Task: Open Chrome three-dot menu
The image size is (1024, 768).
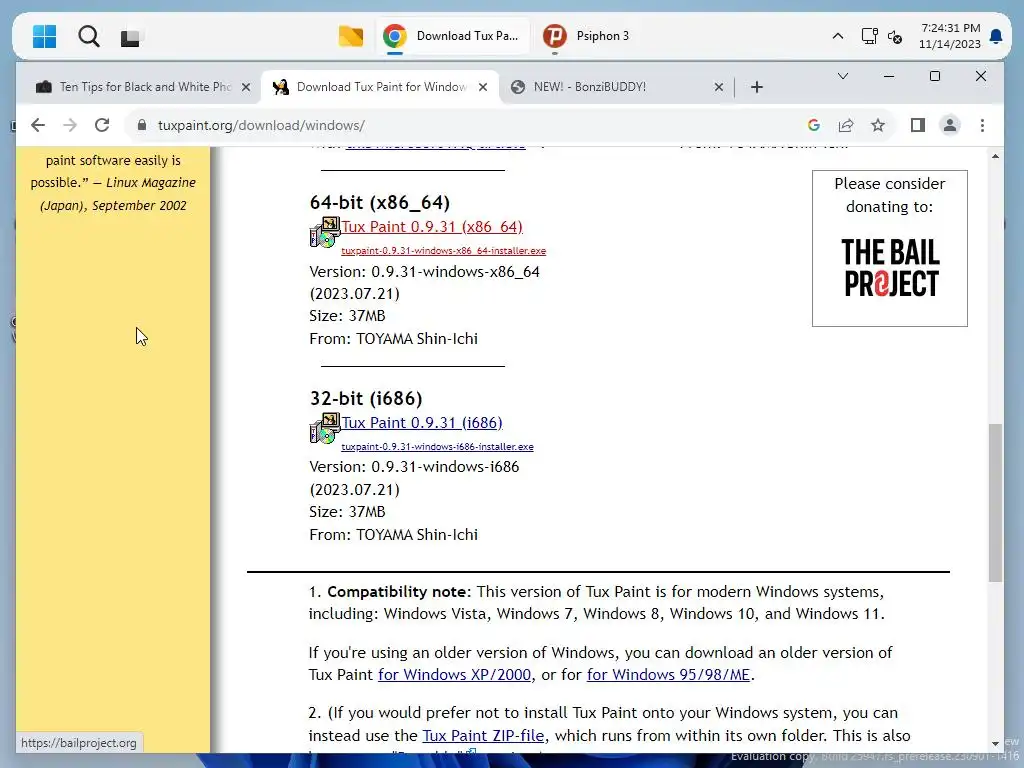Action: (x=982, y=125)
